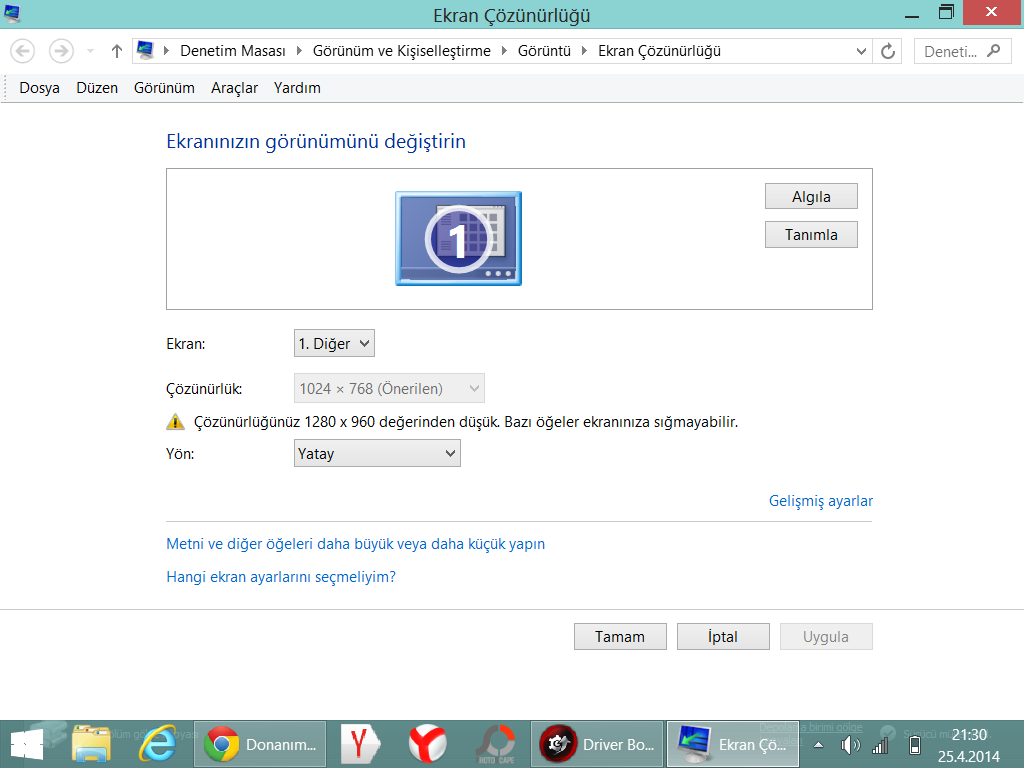Click Ekran Çö... taskbar button
Viewport: 1024px width, 768px height.
(733, 744)
